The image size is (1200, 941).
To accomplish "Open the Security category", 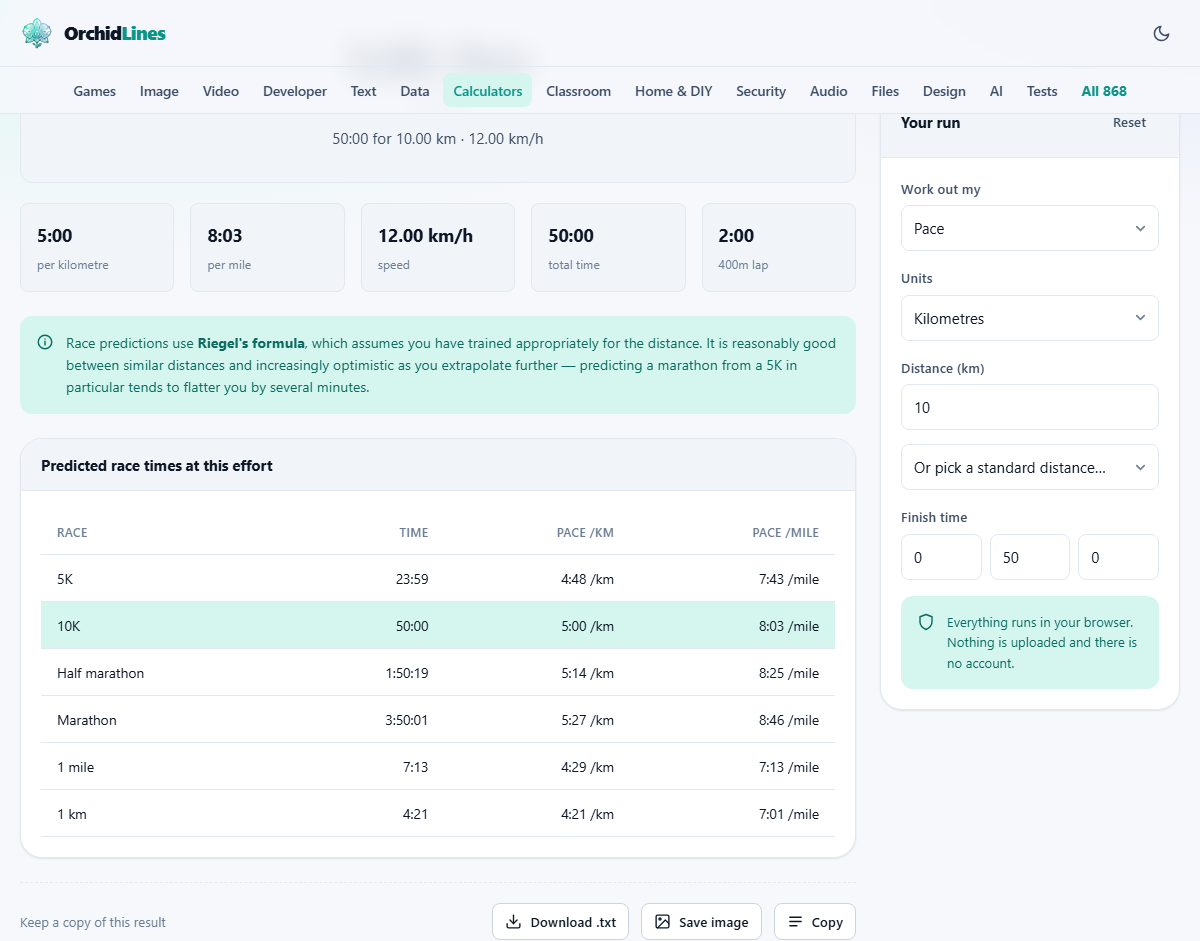I will (761, 91).
